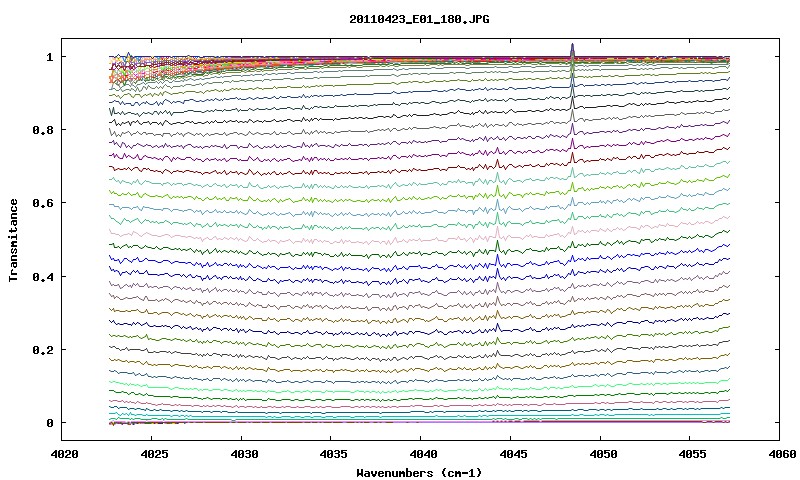Image resolution: width=800 pixels, height=480 pixels.
Task: Click the y-axis tick label 0
Action: tap(49, 423)
